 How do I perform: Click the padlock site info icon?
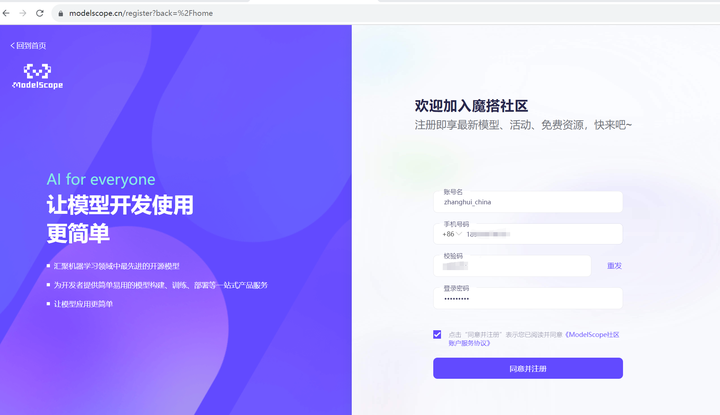[x=60, y=13]
